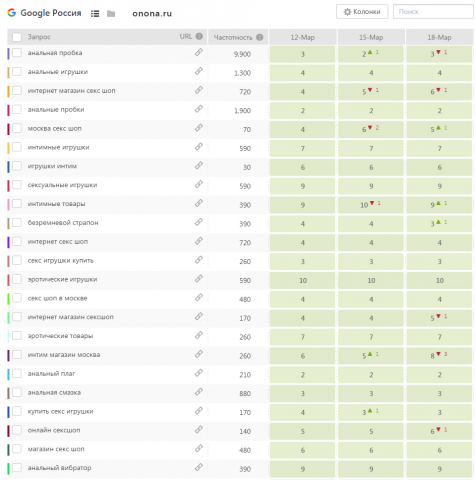This screenshot has height=480, width=476.
Task: Open URL link icon for интернет магазин сексшоп
Action: click(x=199, y=316)
